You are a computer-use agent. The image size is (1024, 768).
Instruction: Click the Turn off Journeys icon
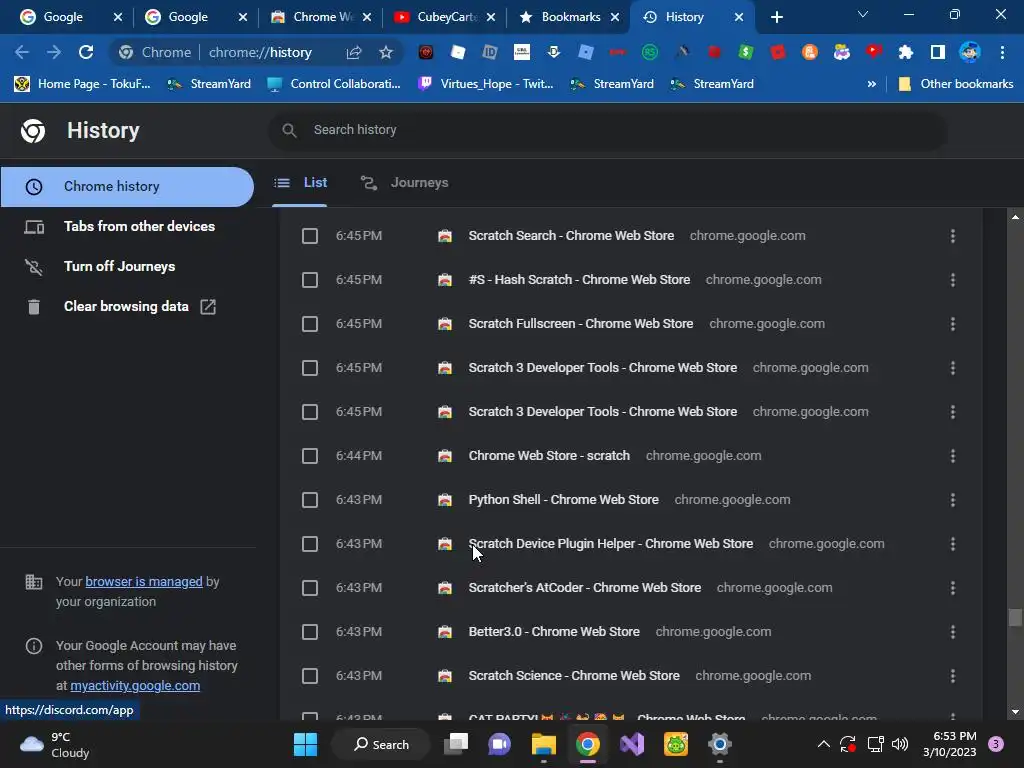coord(34,266)
